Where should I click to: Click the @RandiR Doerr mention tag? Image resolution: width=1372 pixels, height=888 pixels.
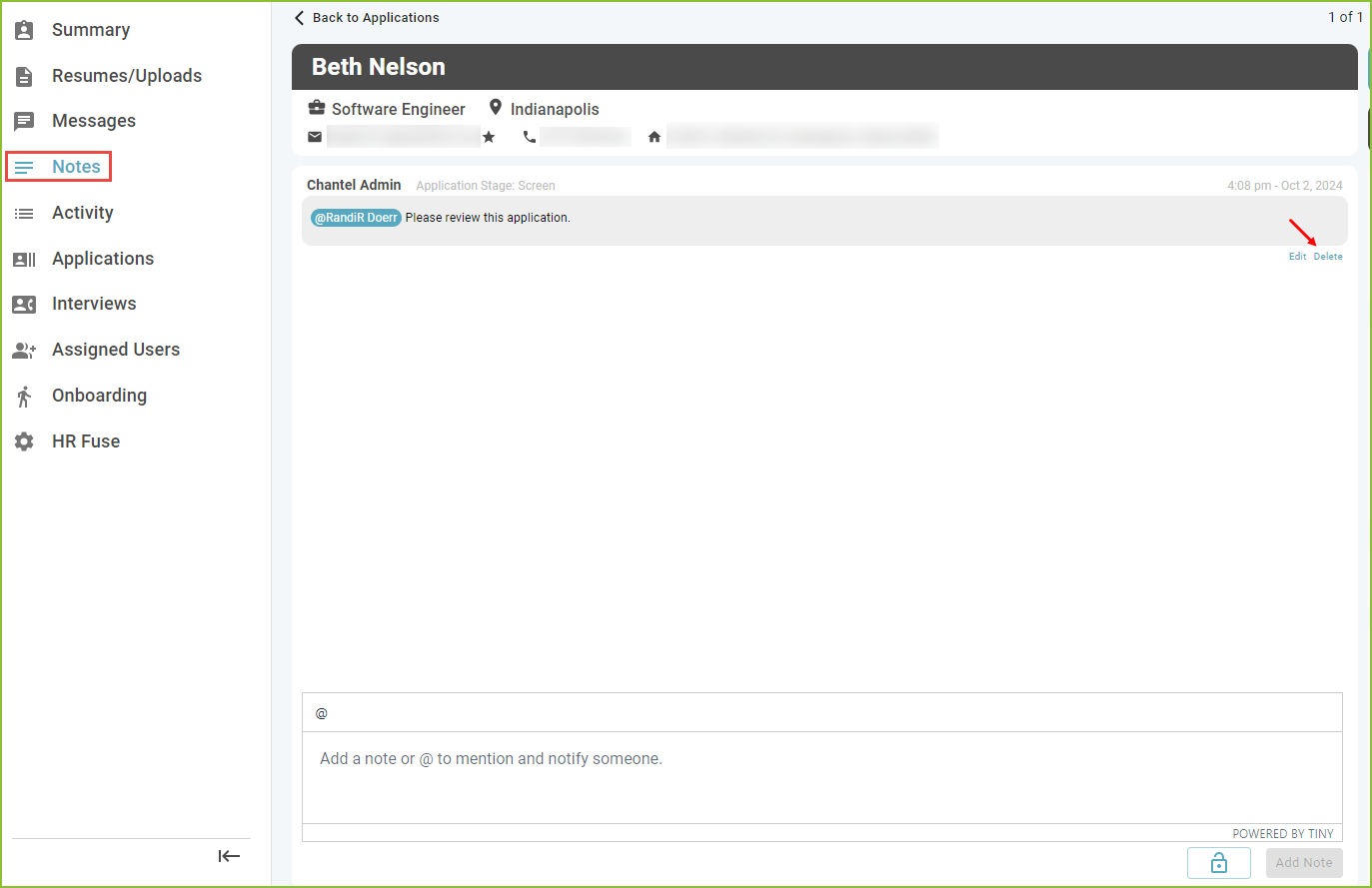[x=356, y=218]
